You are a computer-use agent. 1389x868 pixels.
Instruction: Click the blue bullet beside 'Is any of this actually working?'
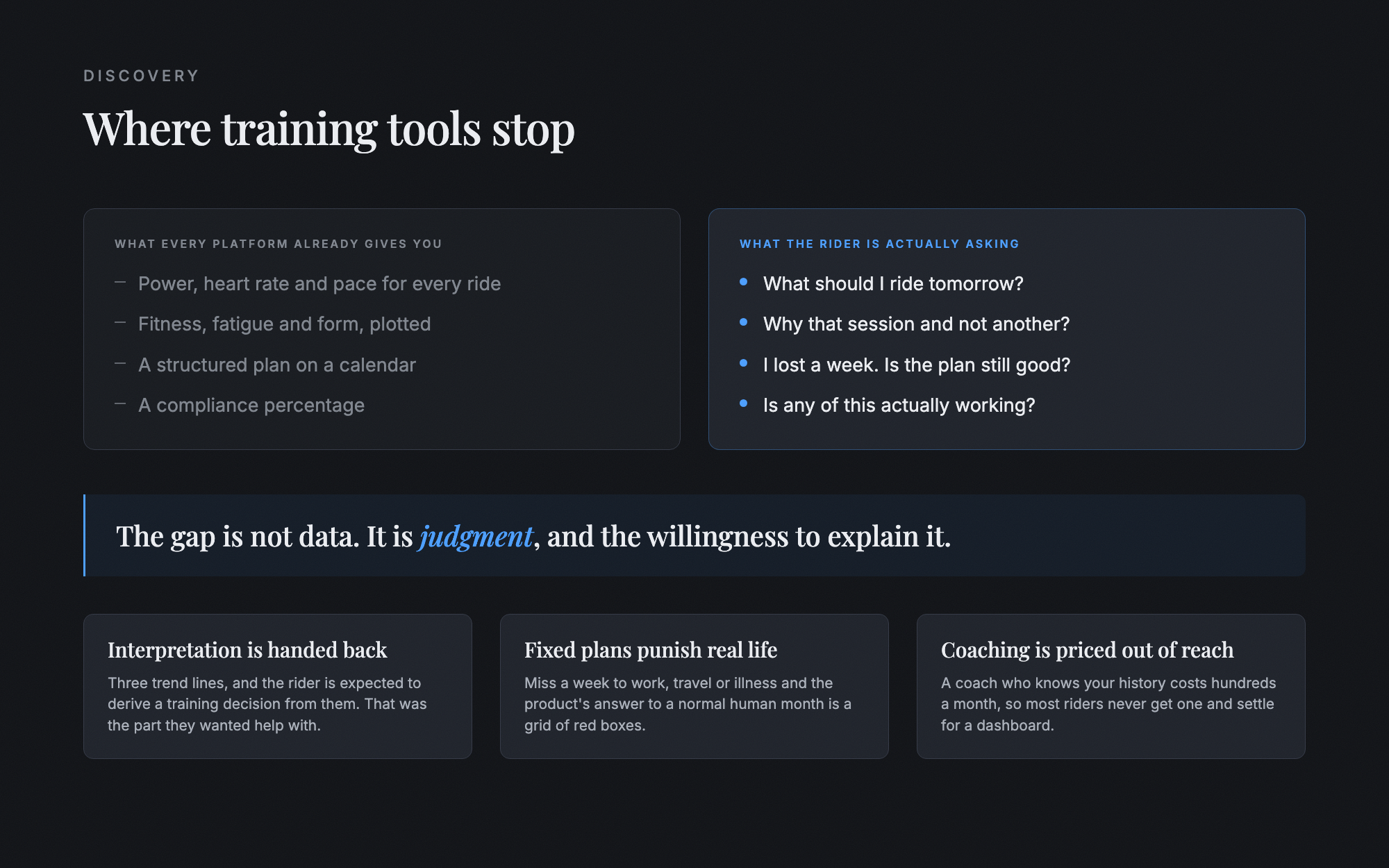(x=743, y=403)
